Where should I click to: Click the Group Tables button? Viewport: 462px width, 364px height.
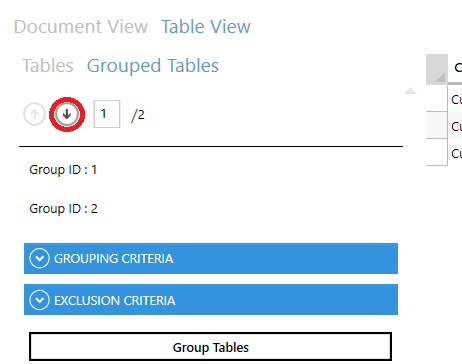(210, 347)
